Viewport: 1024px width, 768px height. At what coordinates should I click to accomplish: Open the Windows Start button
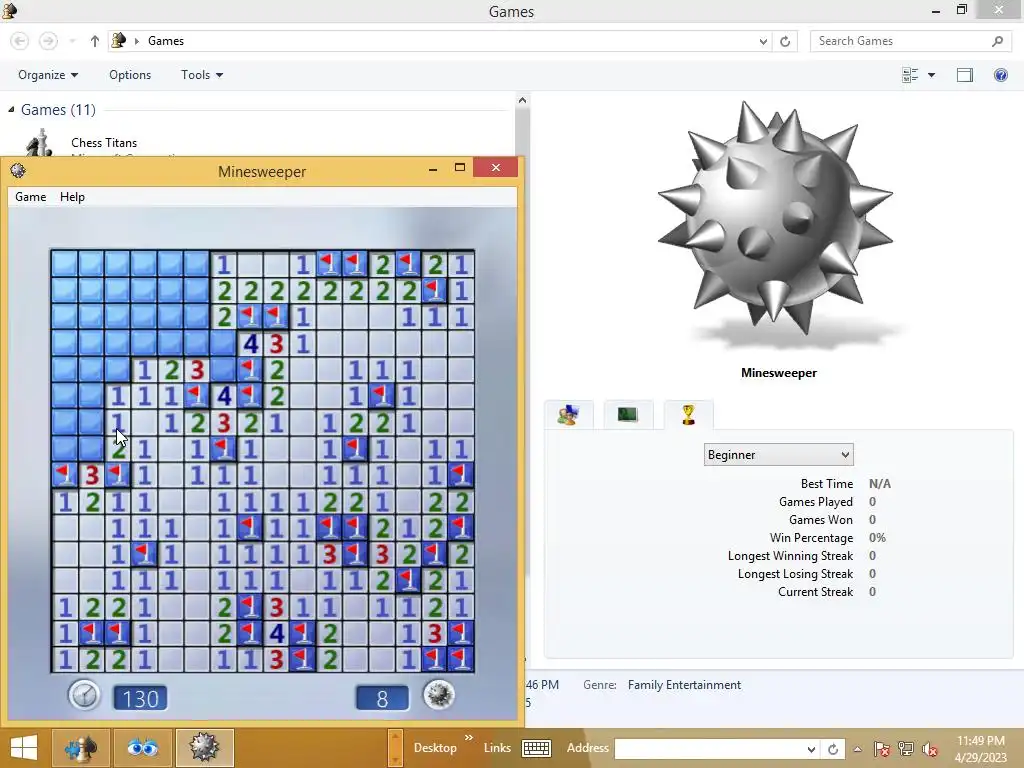pyautogui.click(x=24, y=748)
